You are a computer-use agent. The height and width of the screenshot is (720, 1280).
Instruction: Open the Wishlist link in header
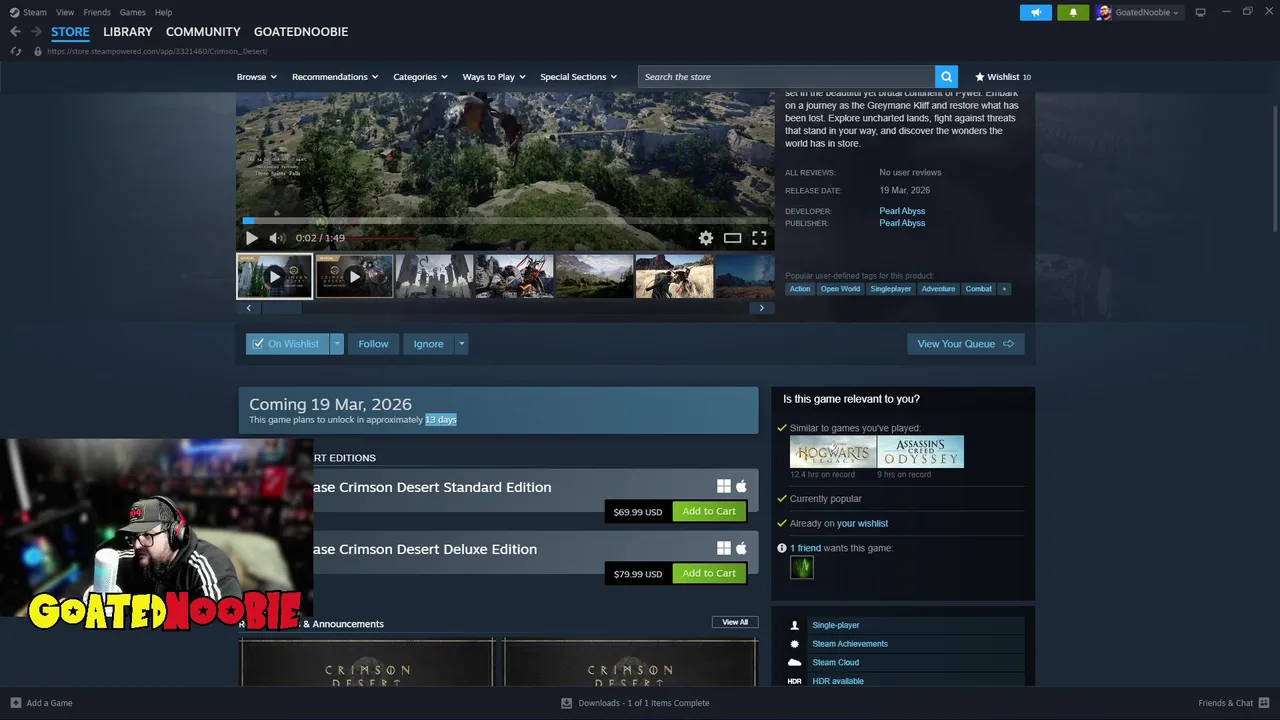[1003, 77]
